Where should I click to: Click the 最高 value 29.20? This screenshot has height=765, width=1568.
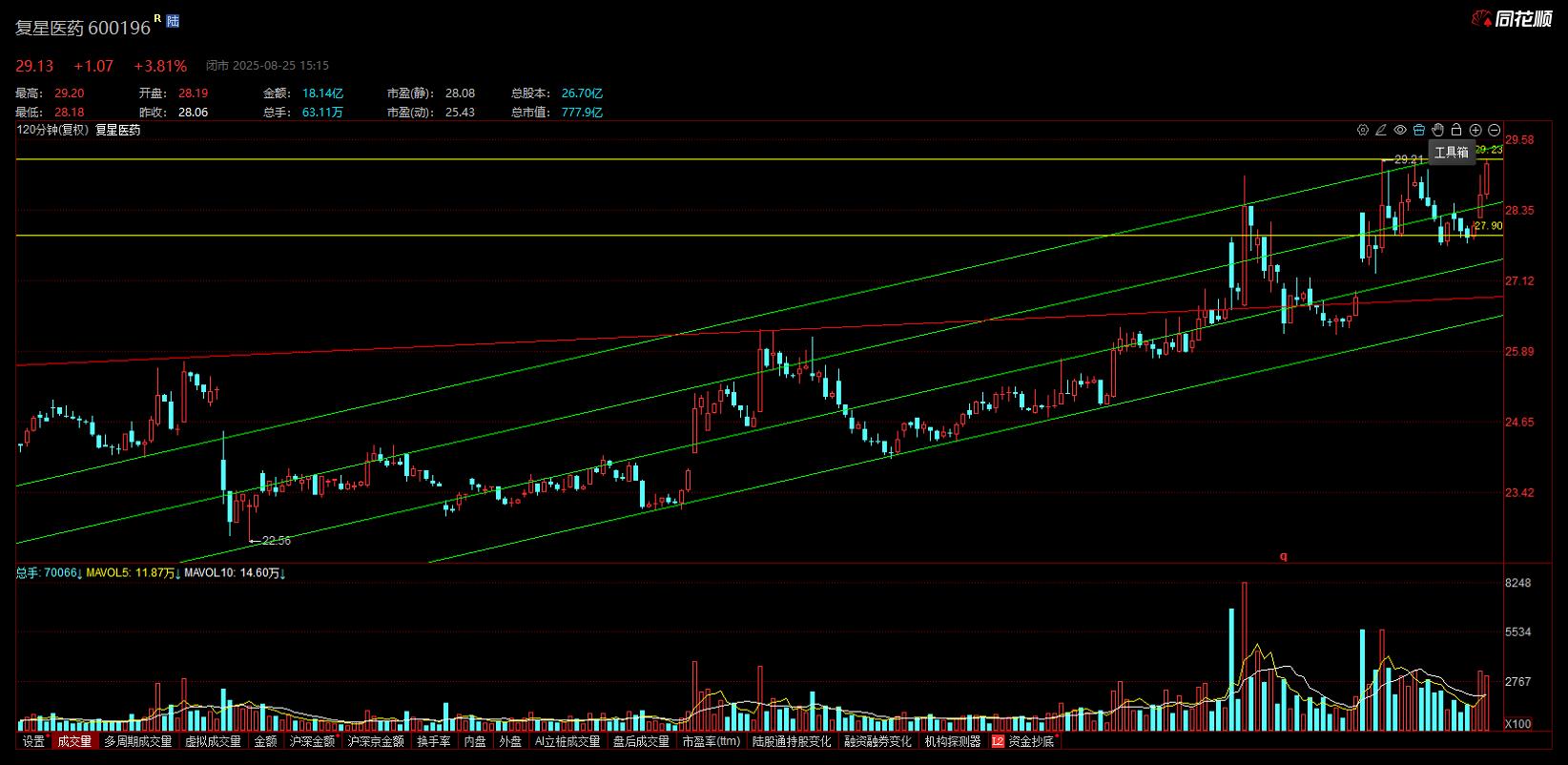[x=69, y=93]
